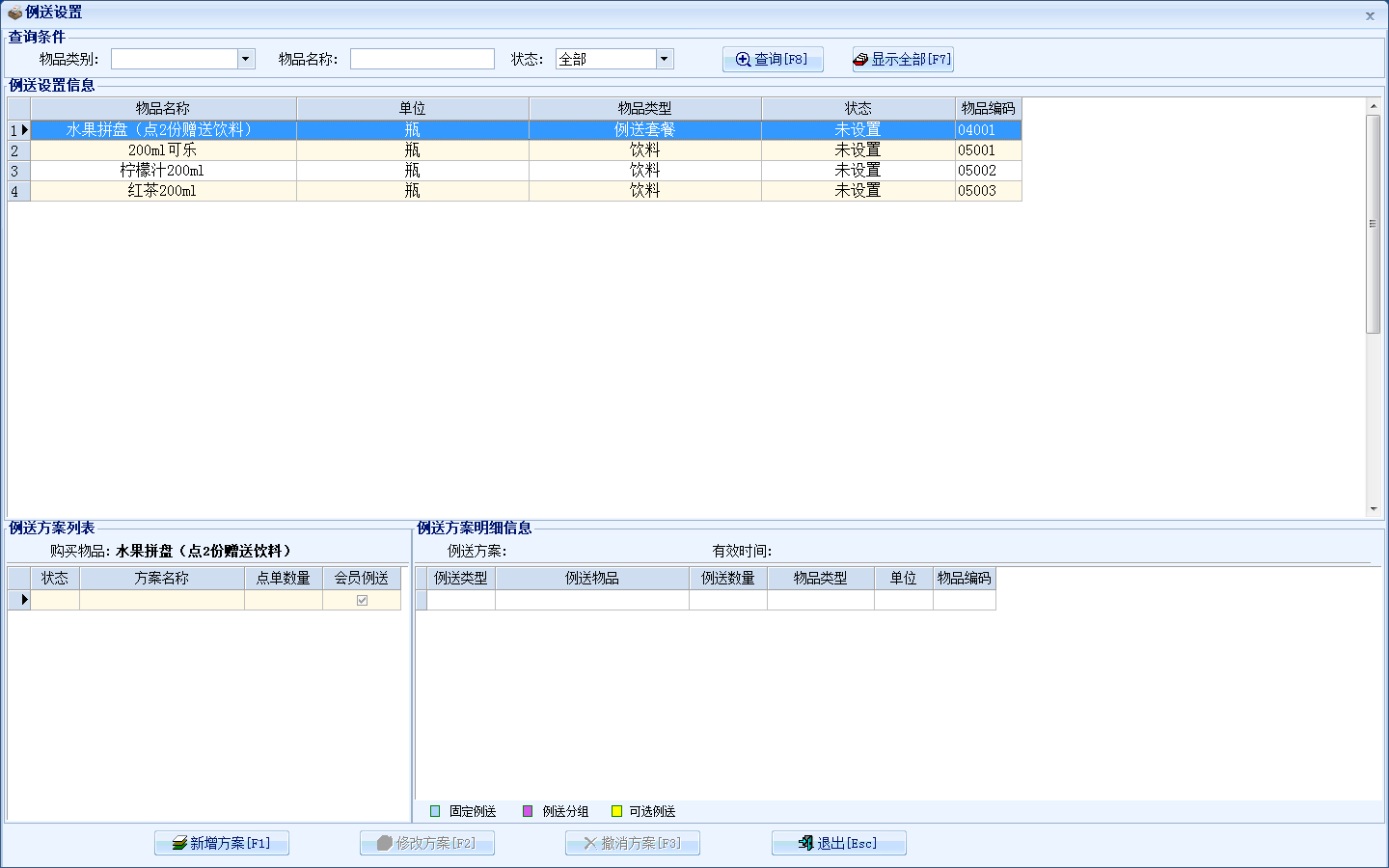Toggle the 会员例送 checkbox in plan list

coord(362,600)
